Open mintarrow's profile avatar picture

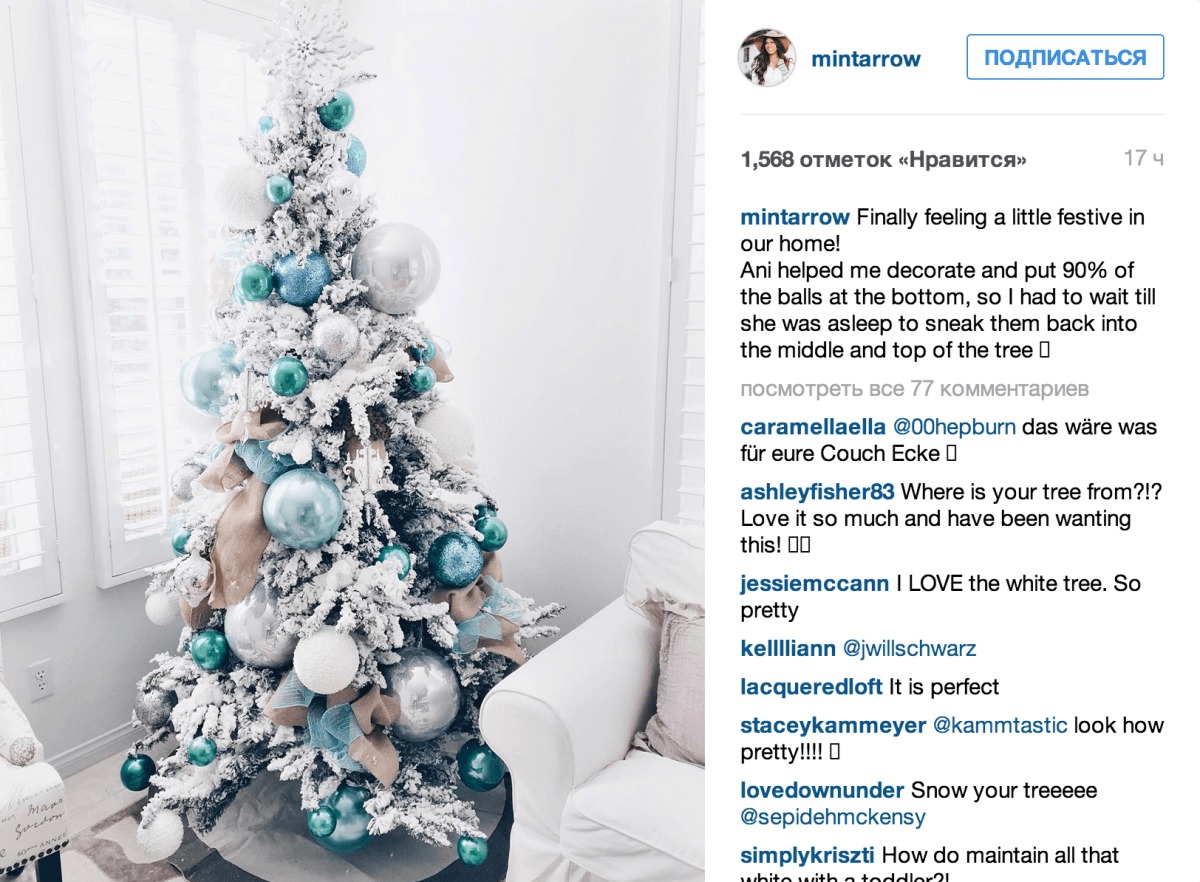click(767, 57)
